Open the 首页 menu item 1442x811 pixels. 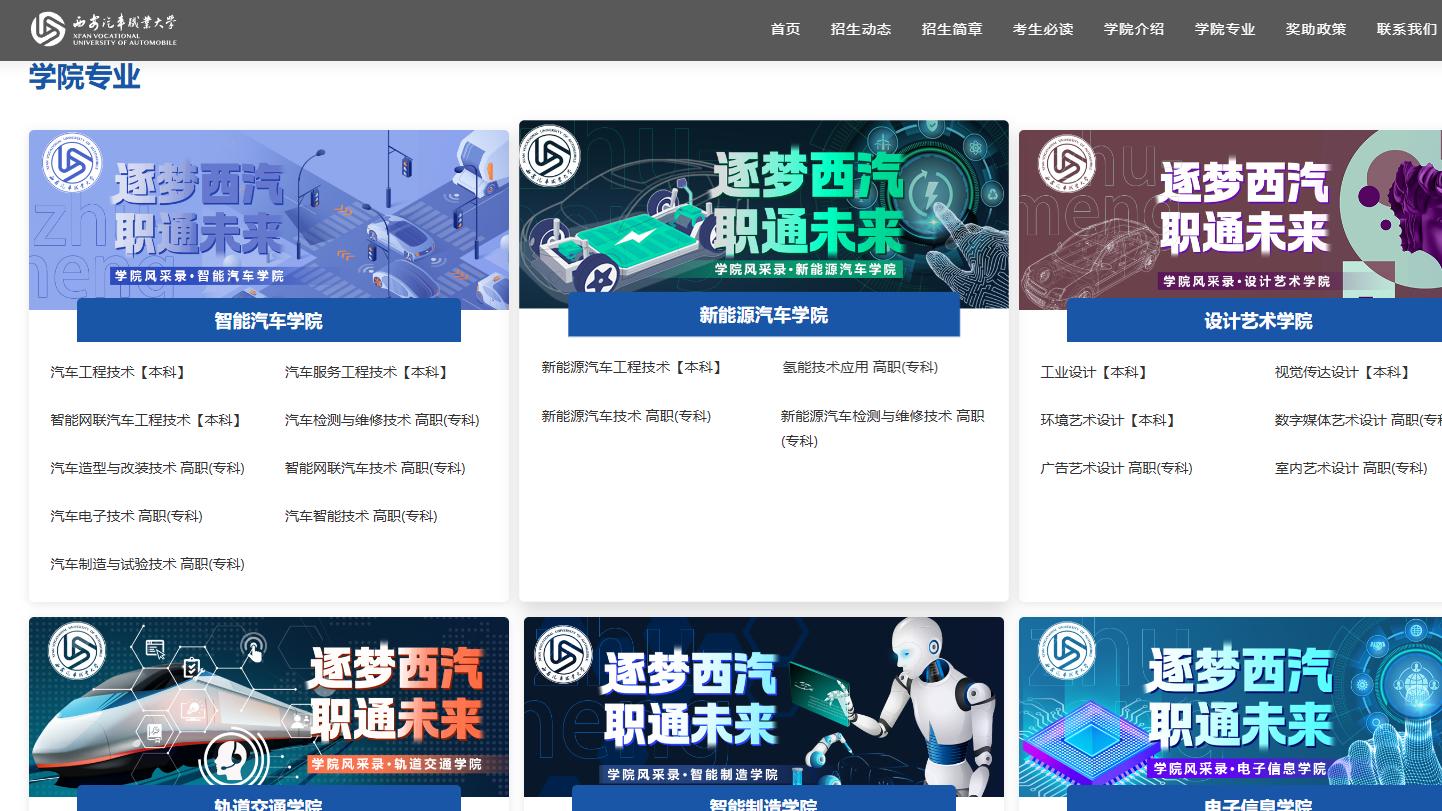click(x=785, y=29)
